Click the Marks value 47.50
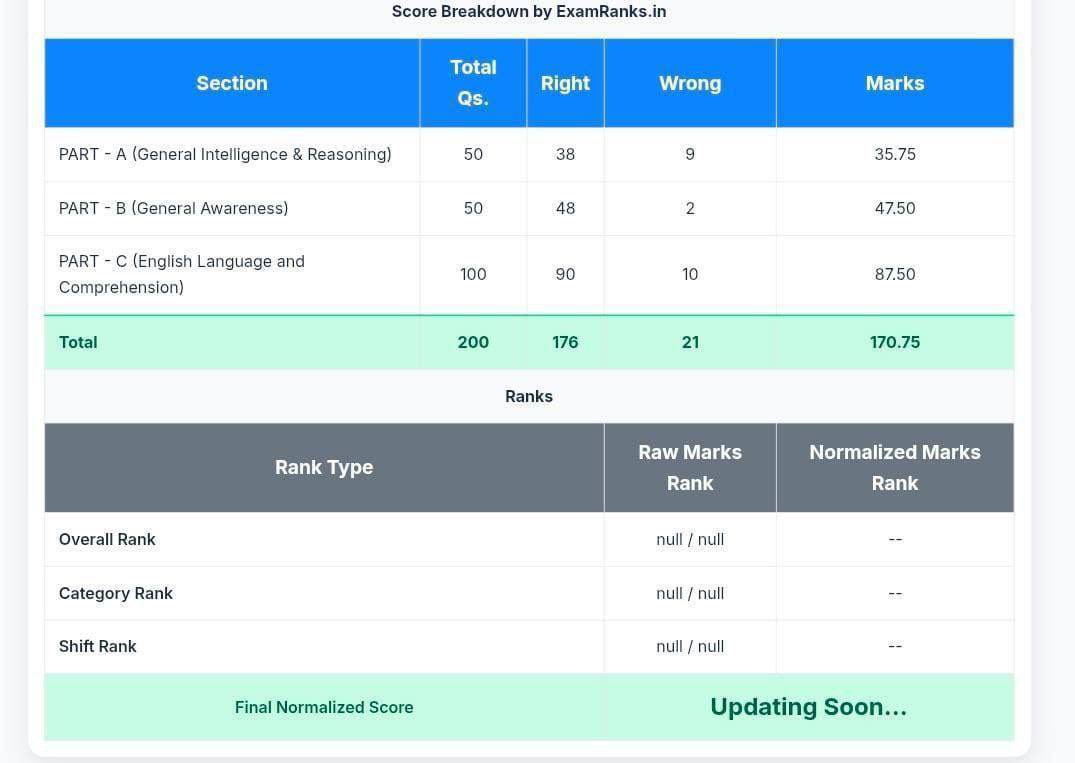1075x763 pixels. [x=895, y=208]
